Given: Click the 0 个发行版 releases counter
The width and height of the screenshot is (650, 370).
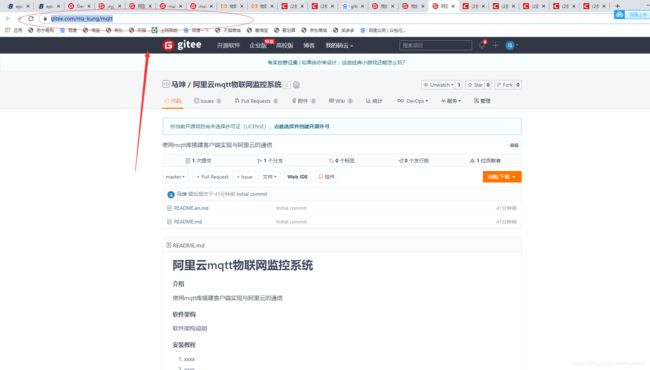Looking at the screenshot, I should (413, 160).
